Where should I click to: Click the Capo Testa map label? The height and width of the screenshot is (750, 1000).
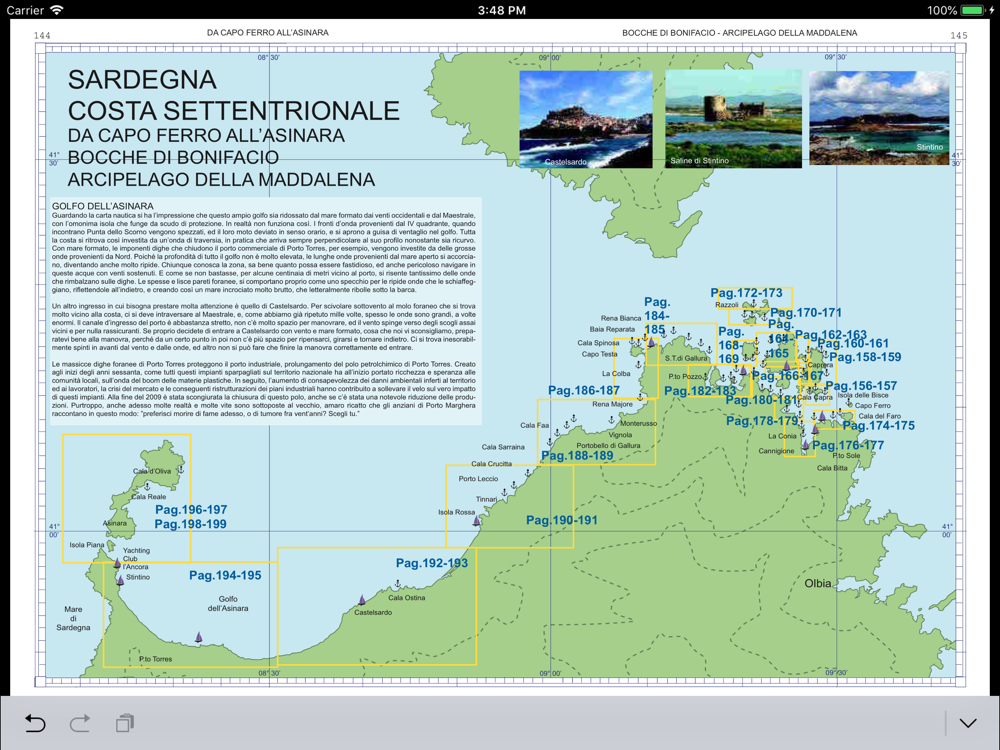click(599, 355)
